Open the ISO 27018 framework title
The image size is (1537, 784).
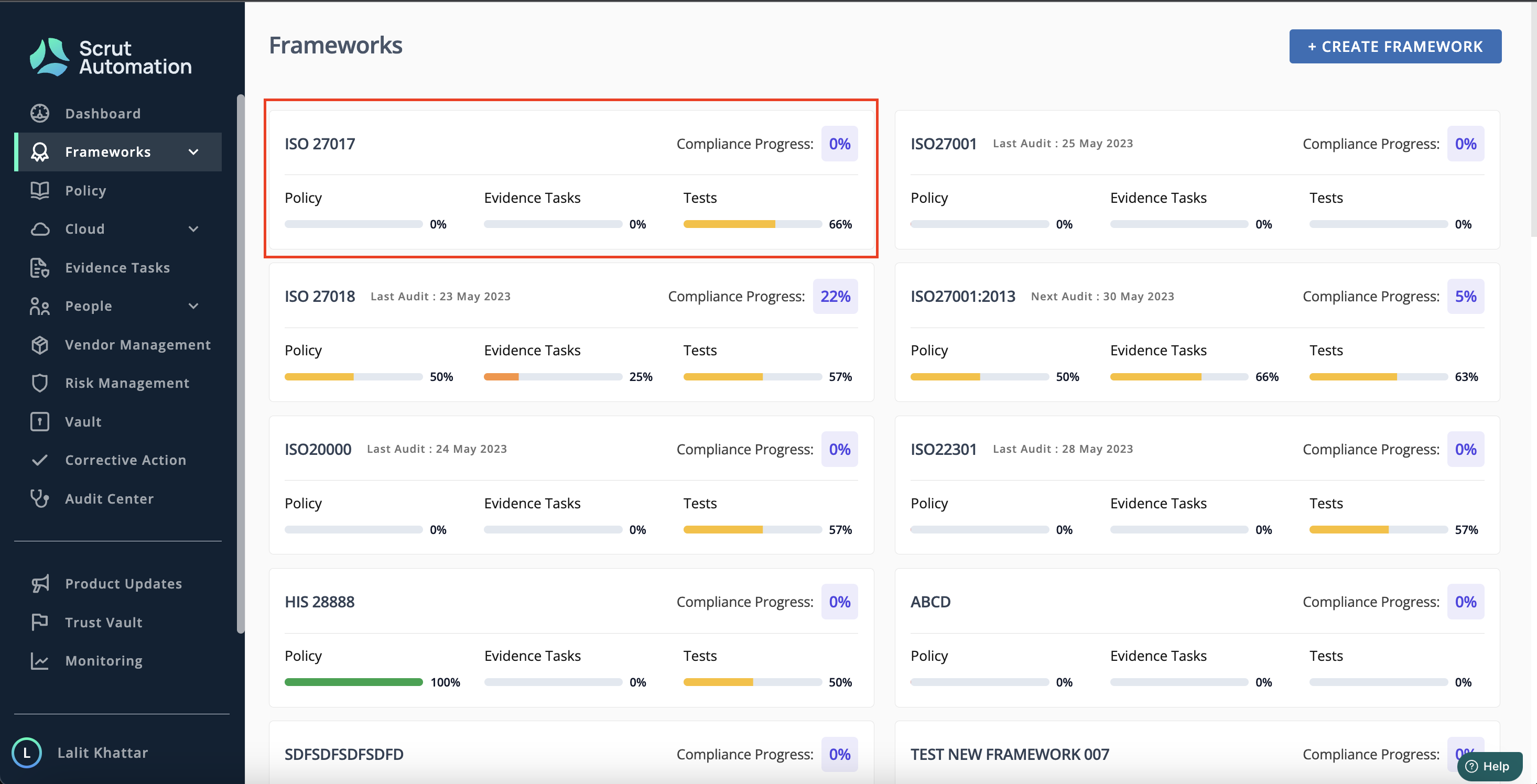(x=320, y=297)
